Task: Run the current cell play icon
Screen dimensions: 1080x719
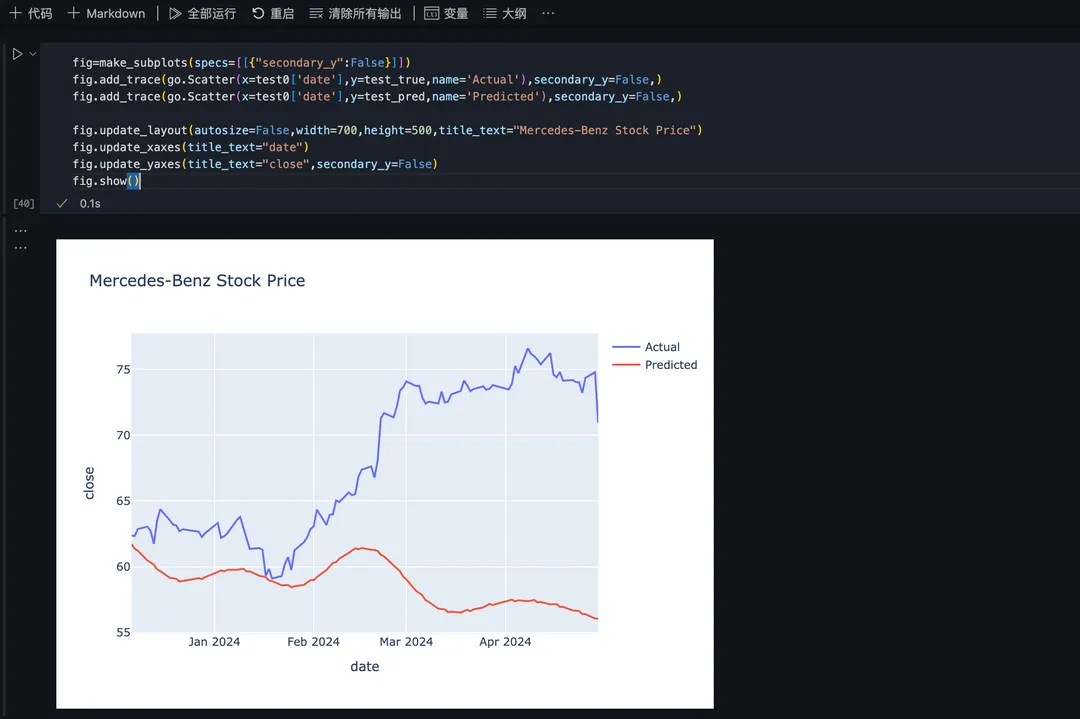Action: 17,54
